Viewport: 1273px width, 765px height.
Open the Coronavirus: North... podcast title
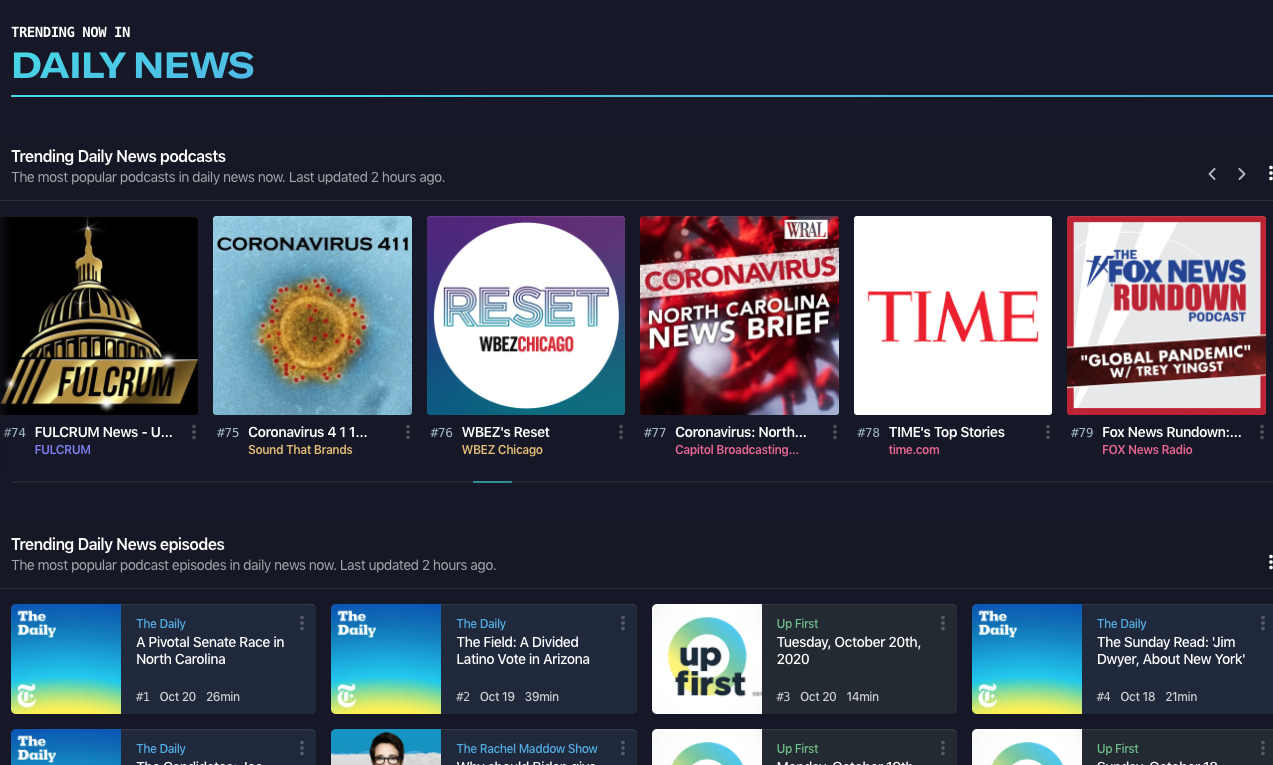(x=741, y=432)
